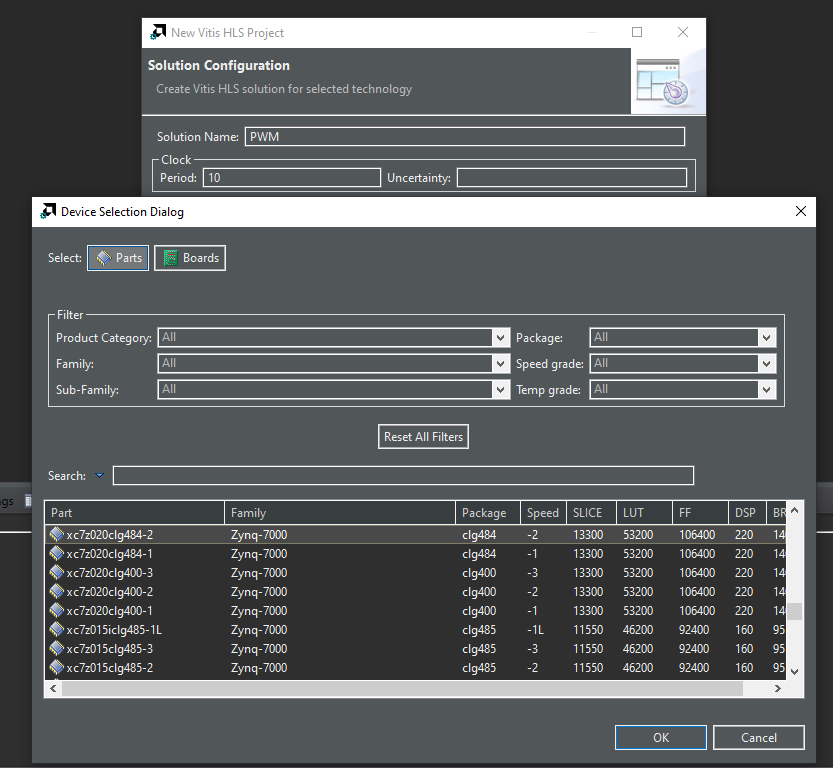Click the horizontal scrollbar left arrow

coord(53,688)
